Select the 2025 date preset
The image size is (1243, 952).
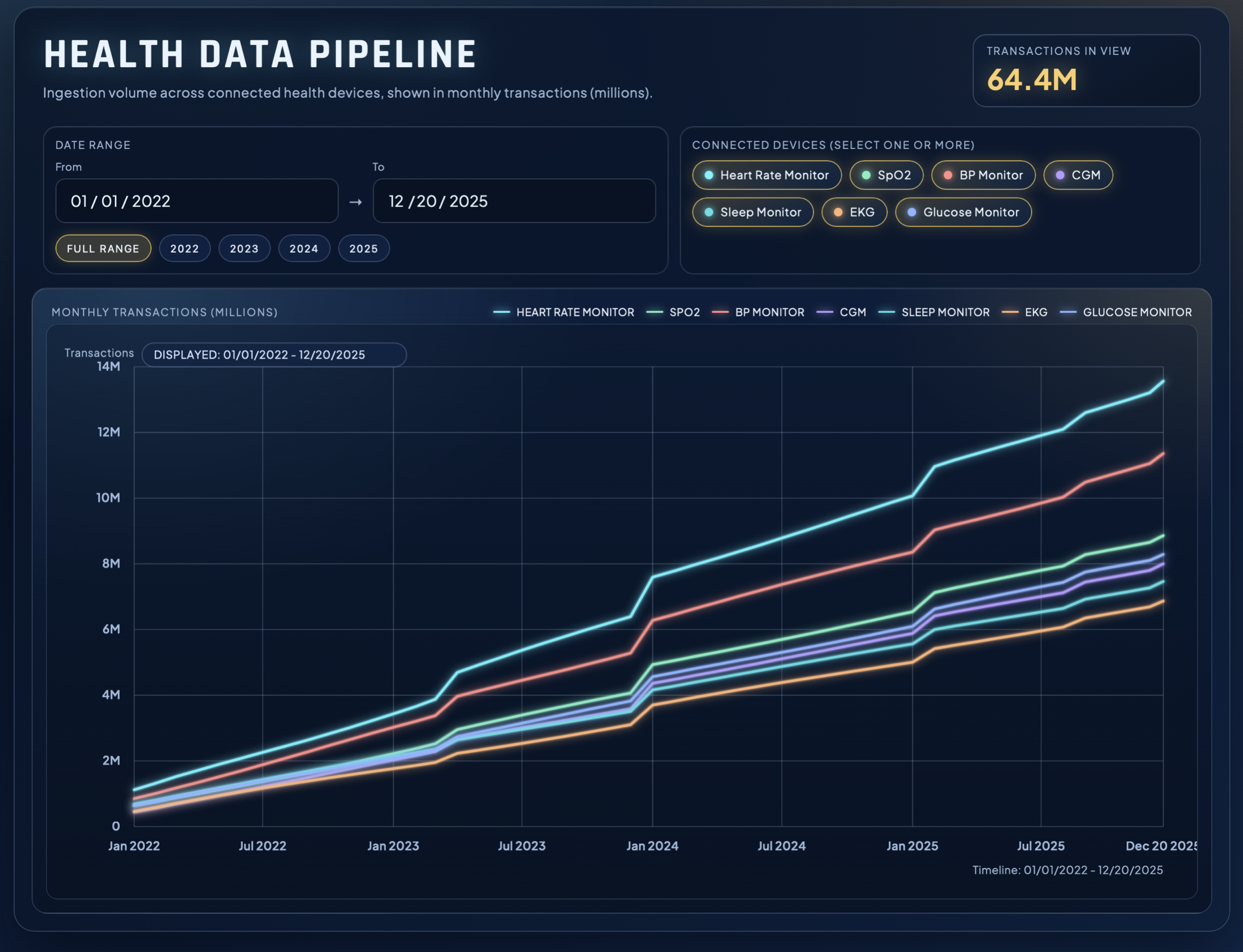click(364, 248)
